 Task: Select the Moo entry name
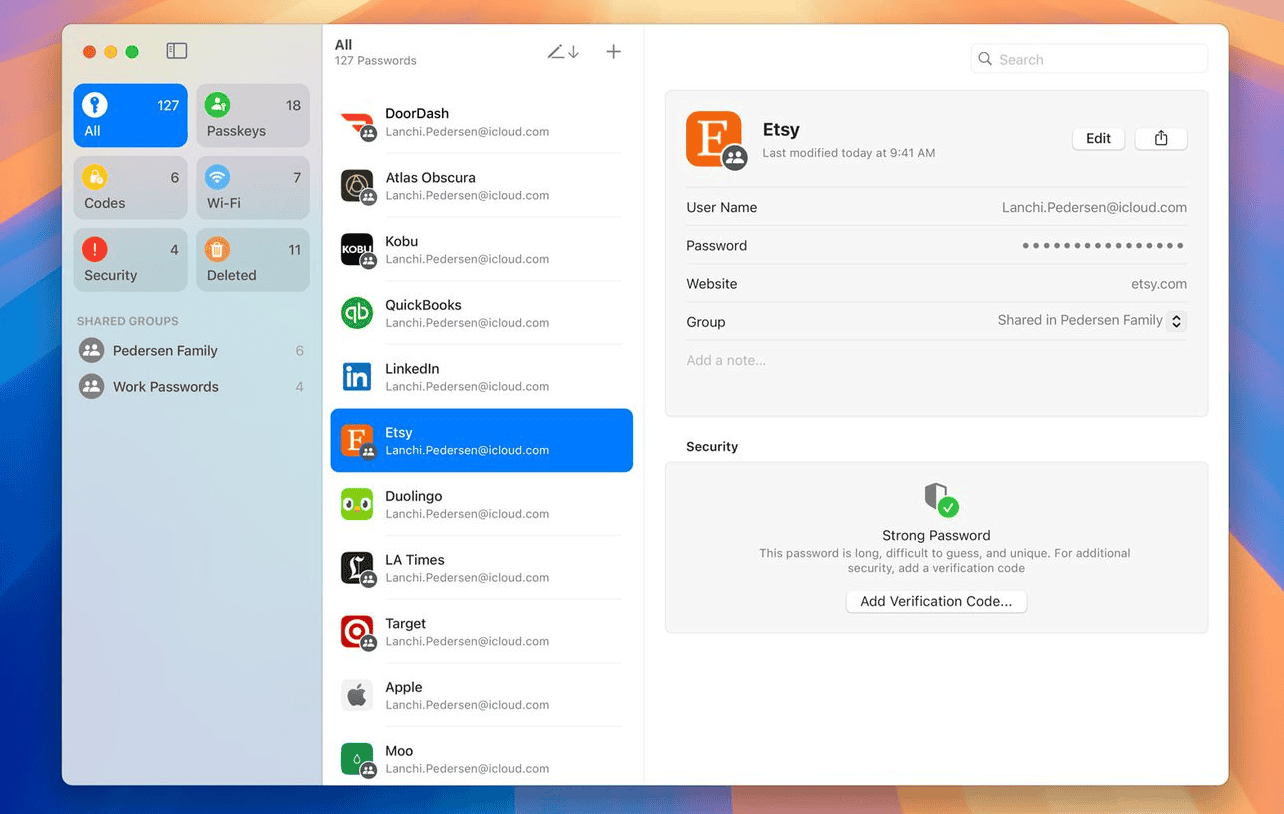coord(399,751)
